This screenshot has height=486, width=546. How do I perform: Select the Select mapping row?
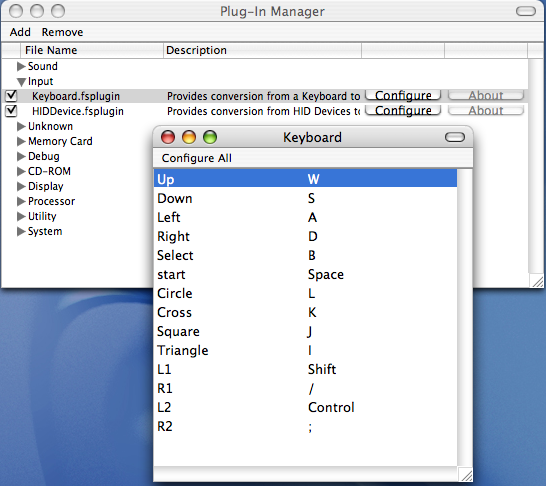[305, 255]
